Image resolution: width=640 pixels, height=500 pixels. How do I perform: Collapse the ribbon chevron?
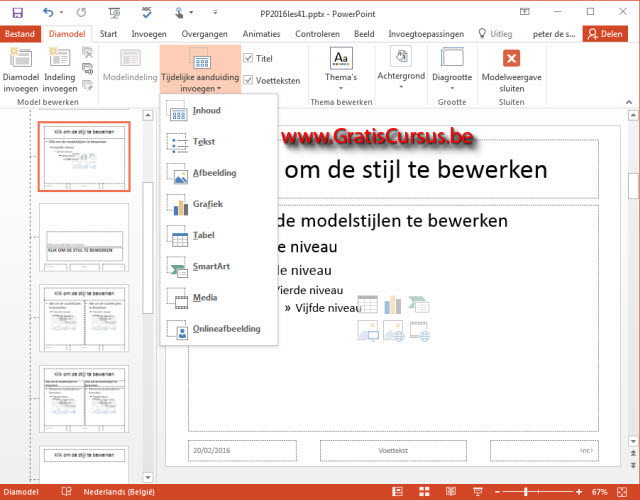pyautogui.click(x=629, y=102)
